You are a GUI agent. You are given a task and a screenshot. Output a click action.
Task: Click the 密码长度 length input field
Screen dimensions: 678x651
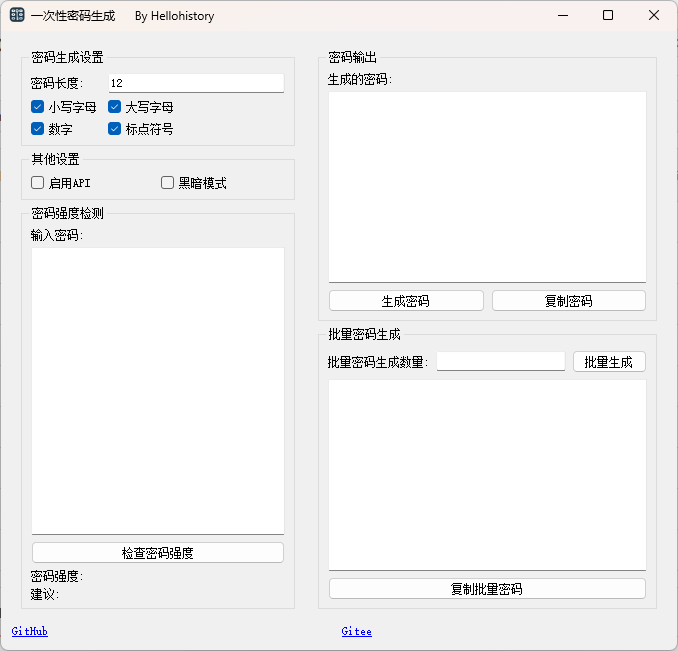(x=195, y=83)
